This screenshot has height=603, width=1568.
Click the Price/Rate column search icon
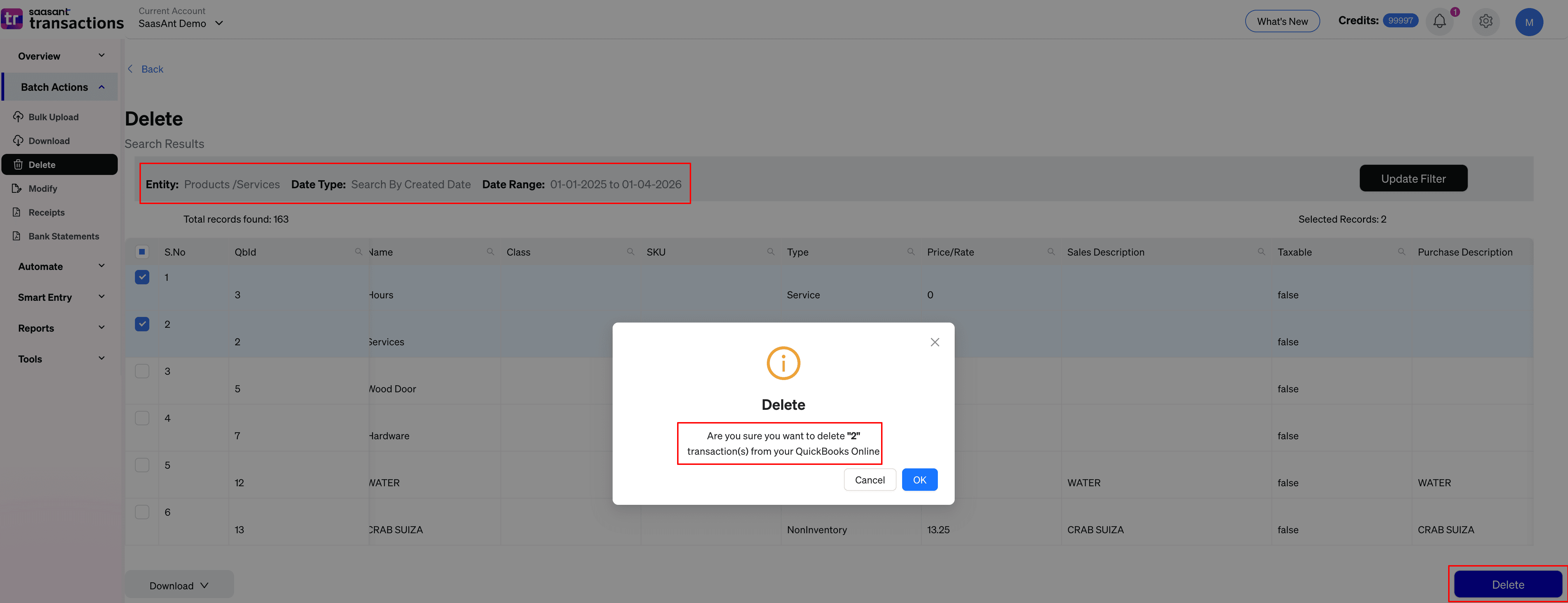pyautogui.click(x=1051, y=252)
